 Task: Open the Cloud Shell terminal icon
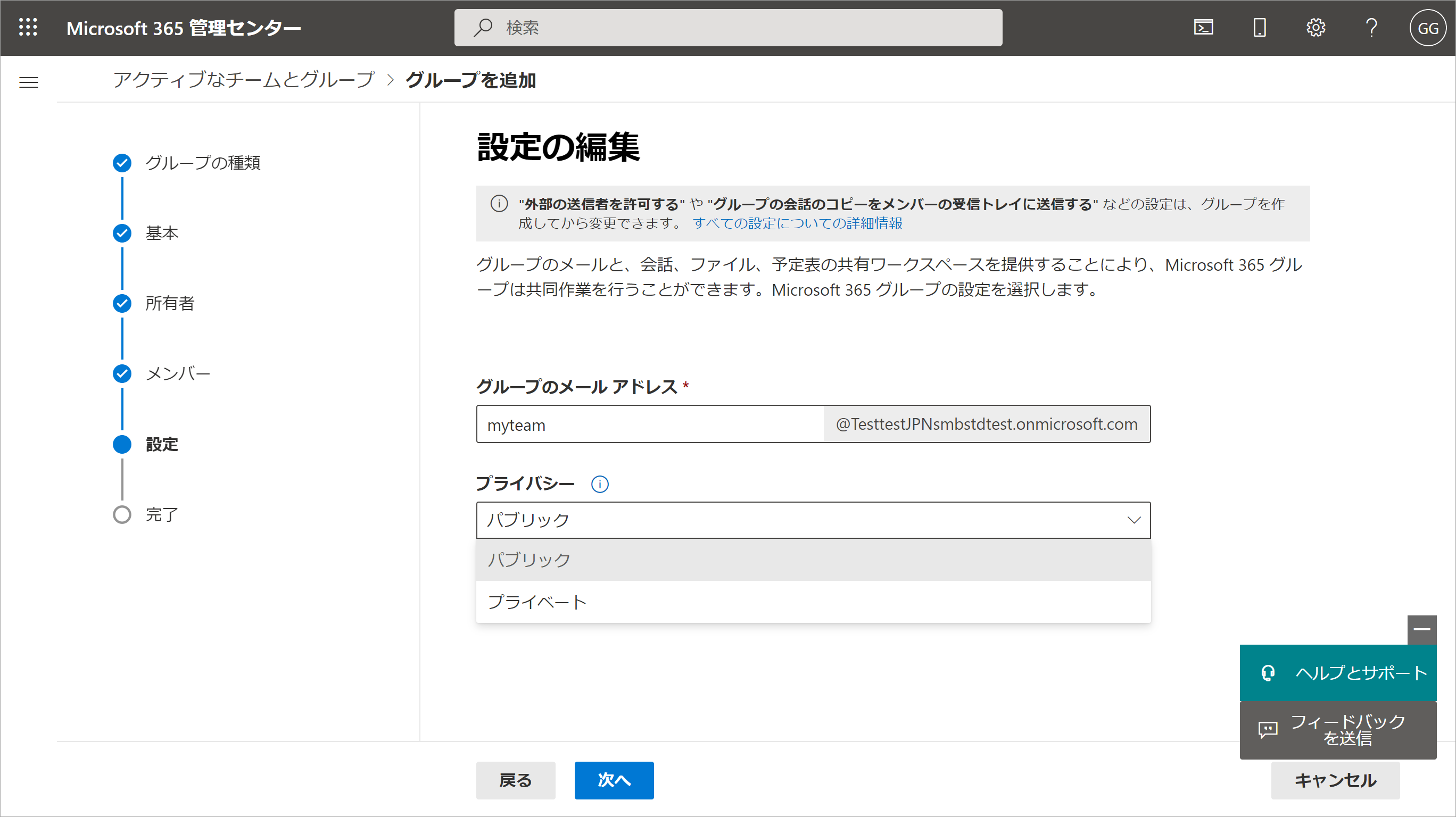click(1203, 27)
